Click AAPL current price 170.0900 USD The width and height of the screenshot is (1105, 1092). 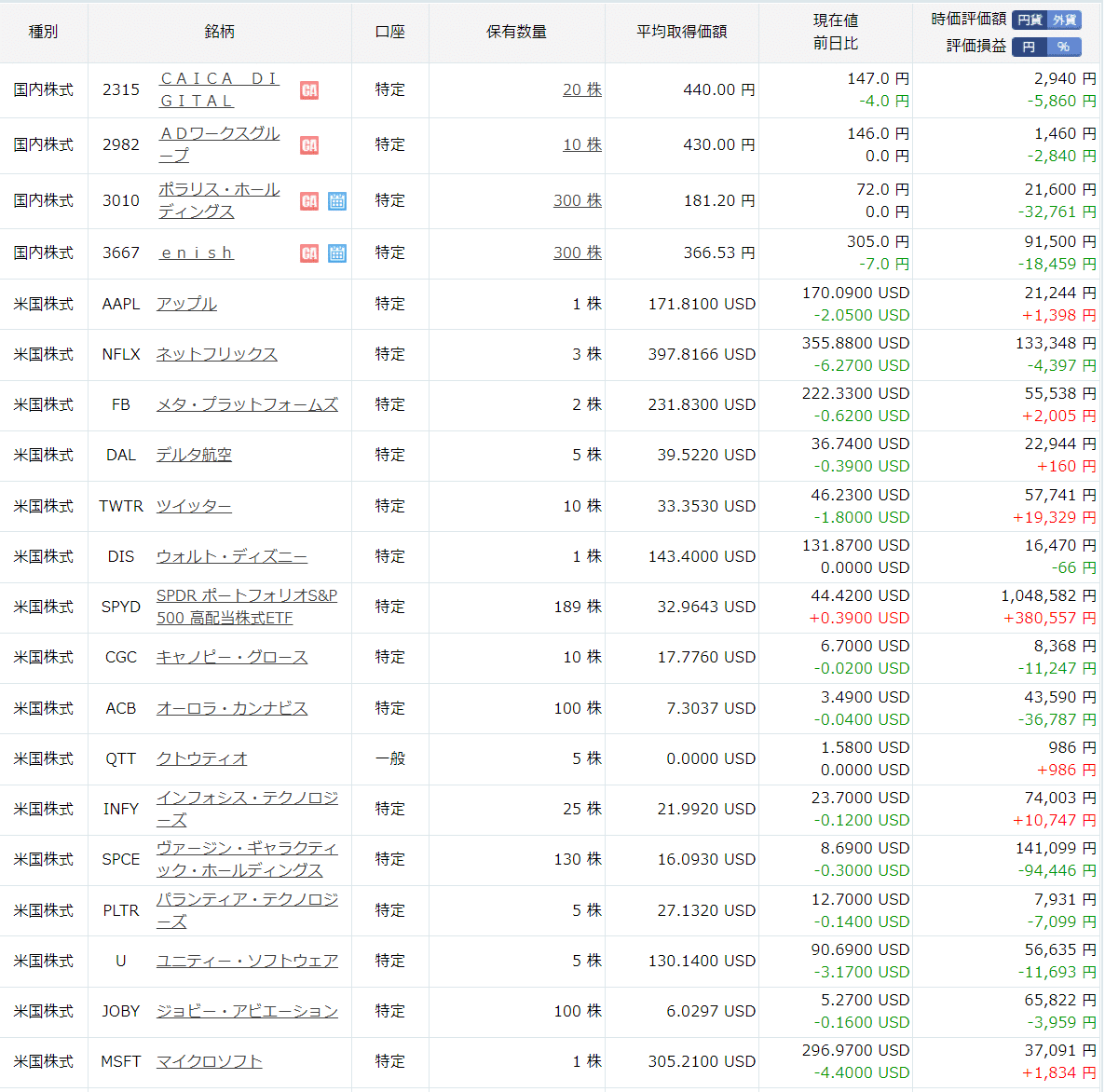pos(855,293)
